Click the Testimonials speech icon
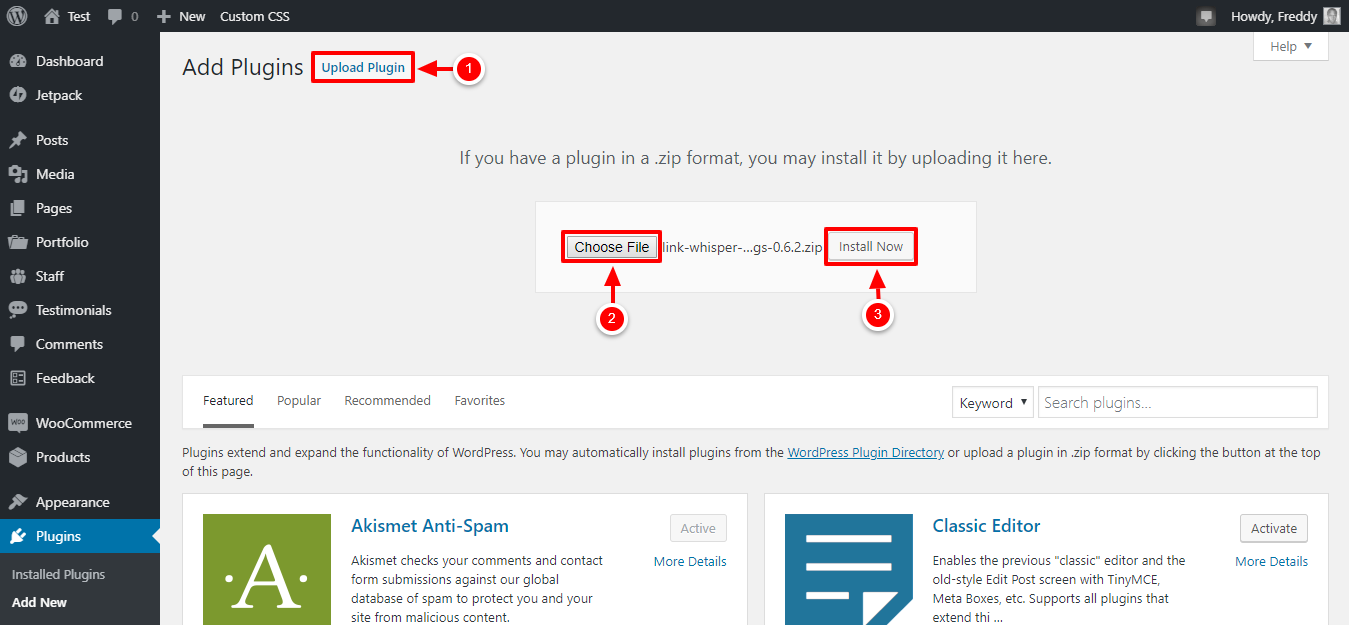This screenshot has height=625, width=1349. click(x=18, y=310)
